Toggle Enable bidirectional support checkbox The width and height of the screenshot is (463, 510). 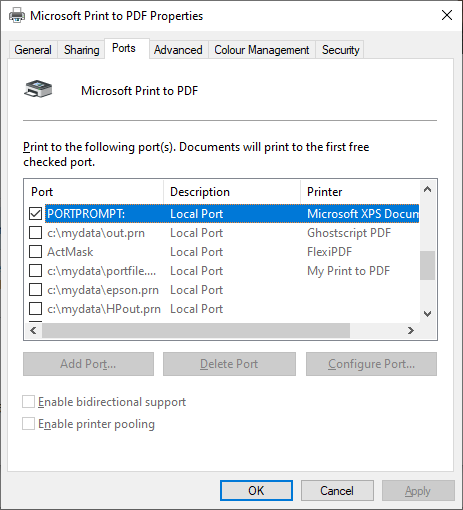pos(28,402)
